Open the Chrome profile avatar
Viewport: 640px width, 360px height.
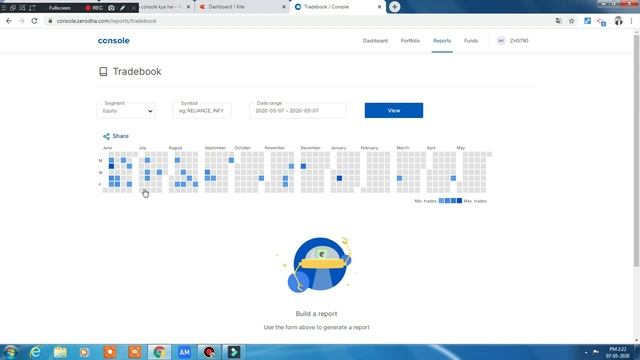(618, 21)
